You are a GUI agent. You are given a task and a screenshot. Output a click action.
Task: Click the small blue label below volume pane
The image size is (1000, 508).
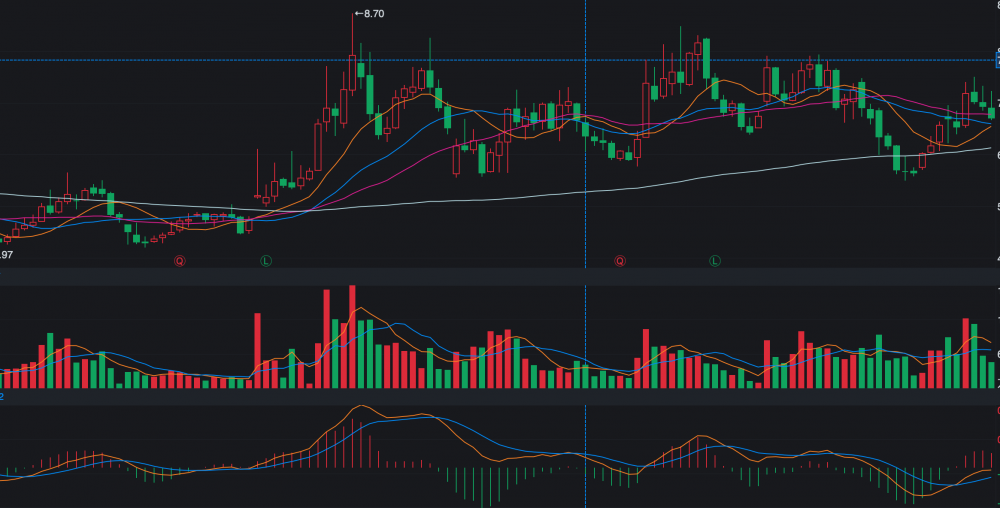[2, 397]
